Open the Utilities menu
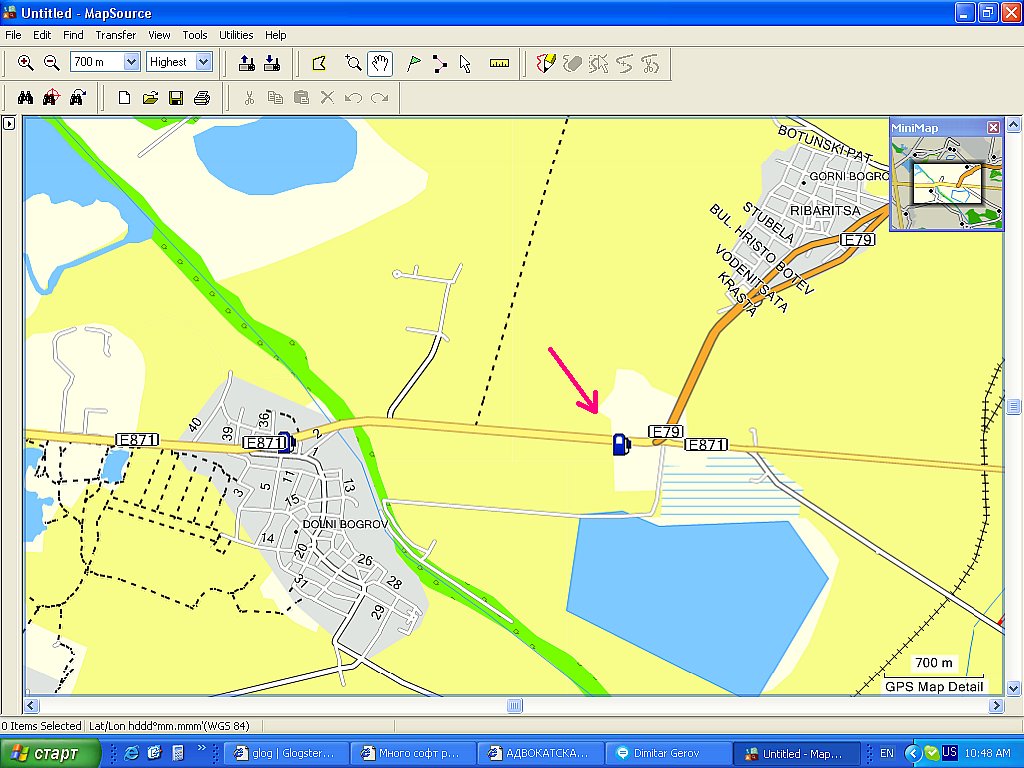 pyautogui.click(x=236, y=35)
